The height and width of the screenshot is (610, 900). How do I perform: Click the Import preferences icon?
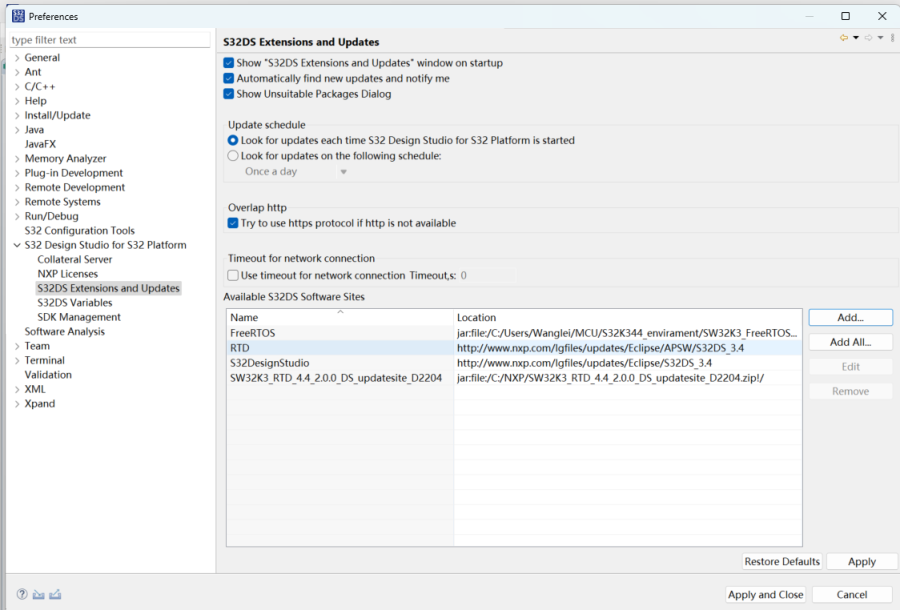[x=38, y=594]
